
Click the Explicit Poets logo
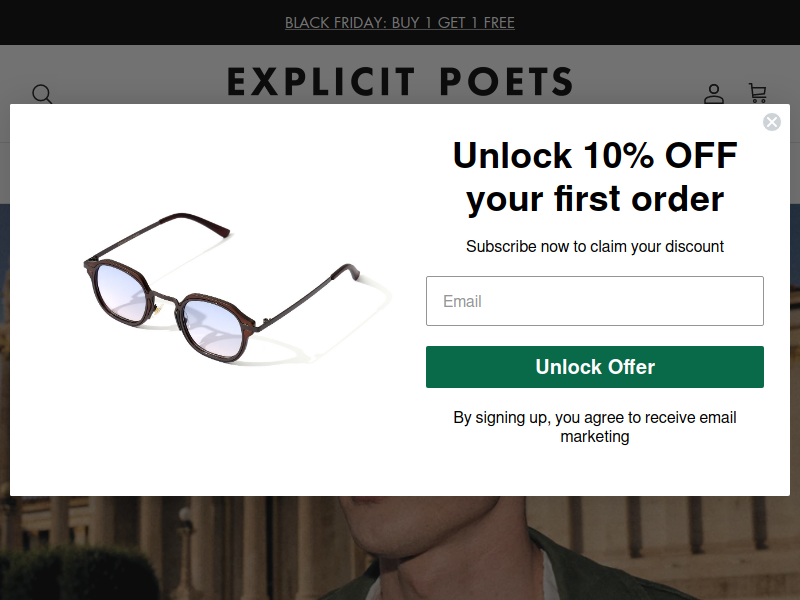(400, 82)
